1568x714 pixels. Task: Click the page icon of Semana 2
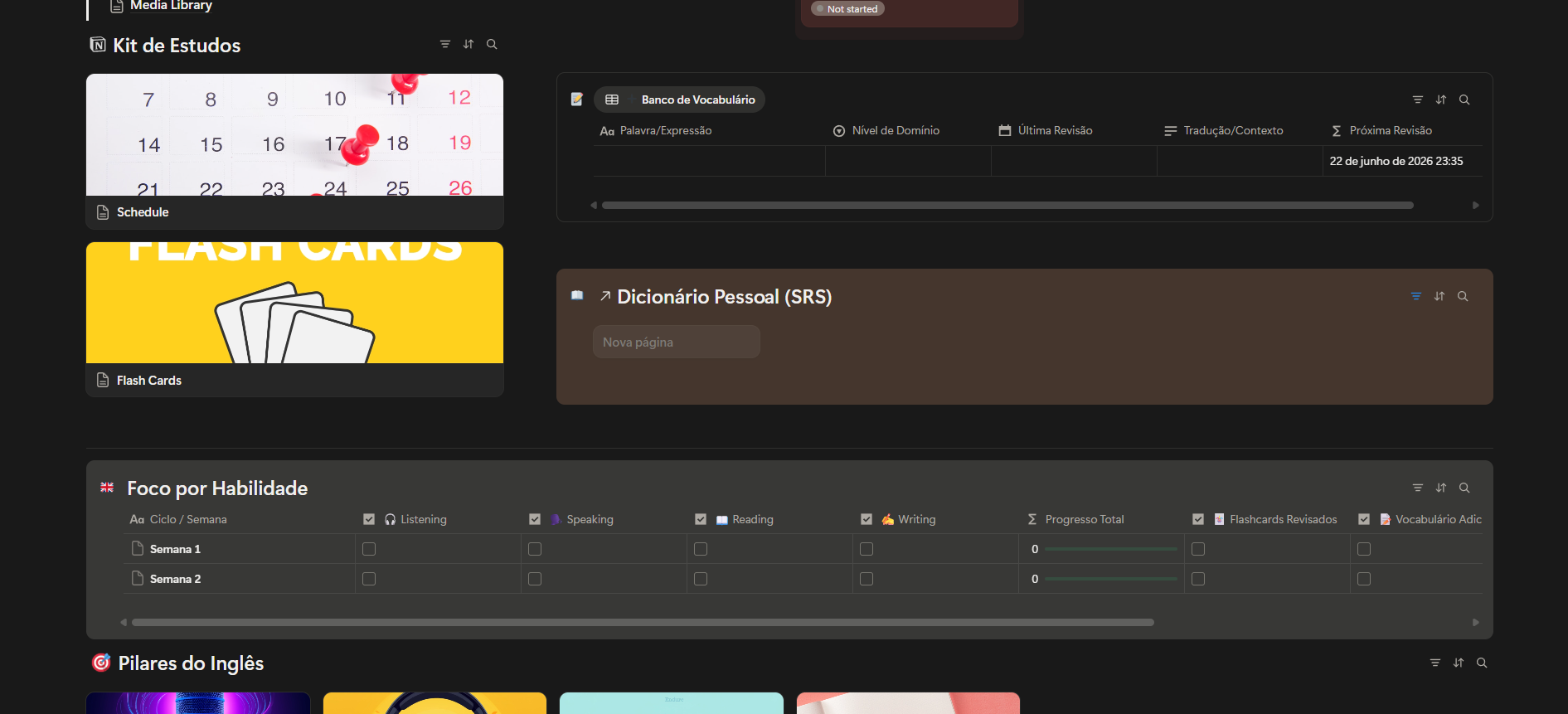[x=138, y=578]
